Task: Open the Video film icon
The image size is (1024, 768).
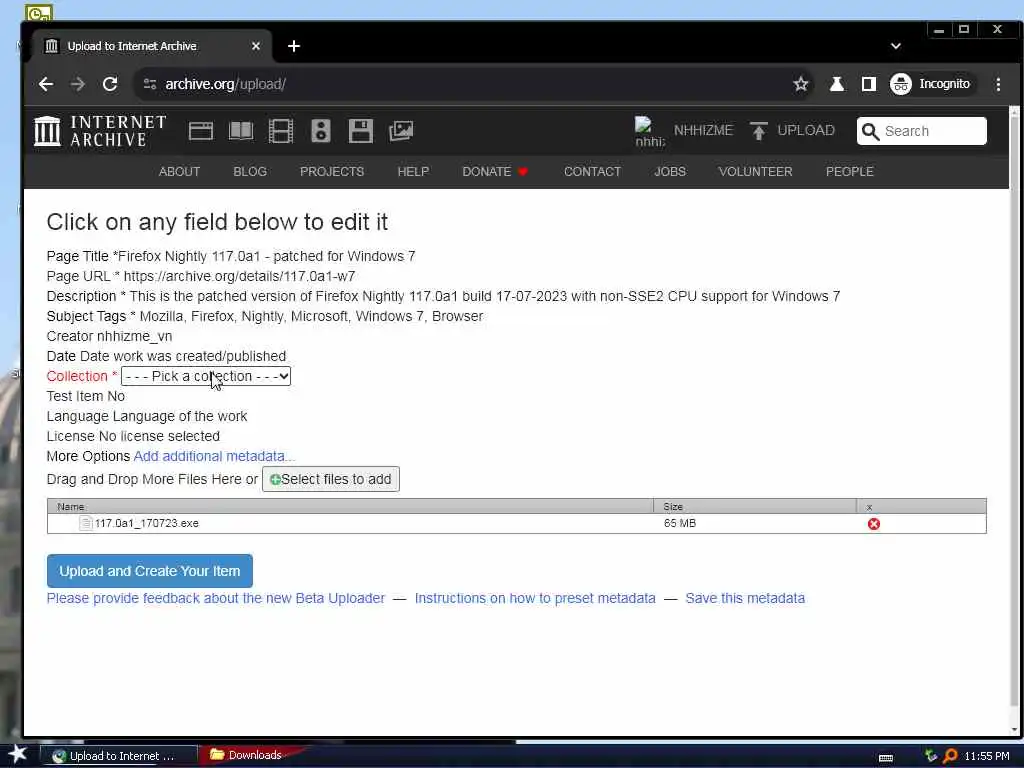Action: coord(281,131)
